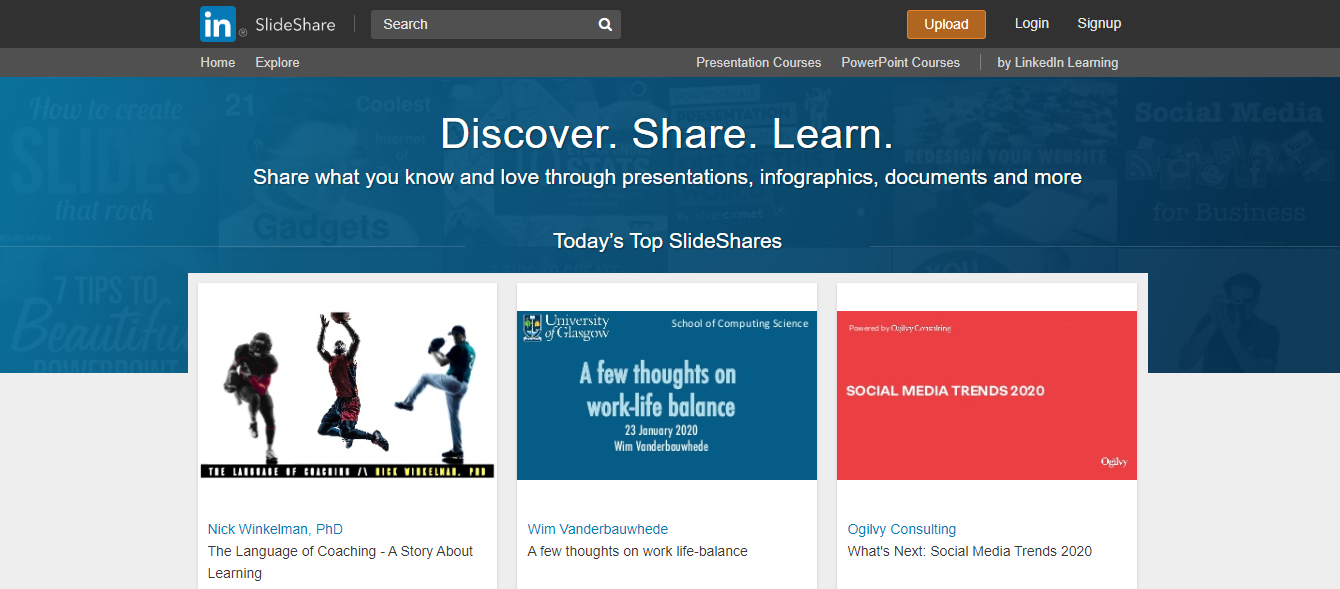This screenshot has height=589, width=1340.
Task: Open title A few thoughts on work life-balance
Action: [x=638, y=551]
